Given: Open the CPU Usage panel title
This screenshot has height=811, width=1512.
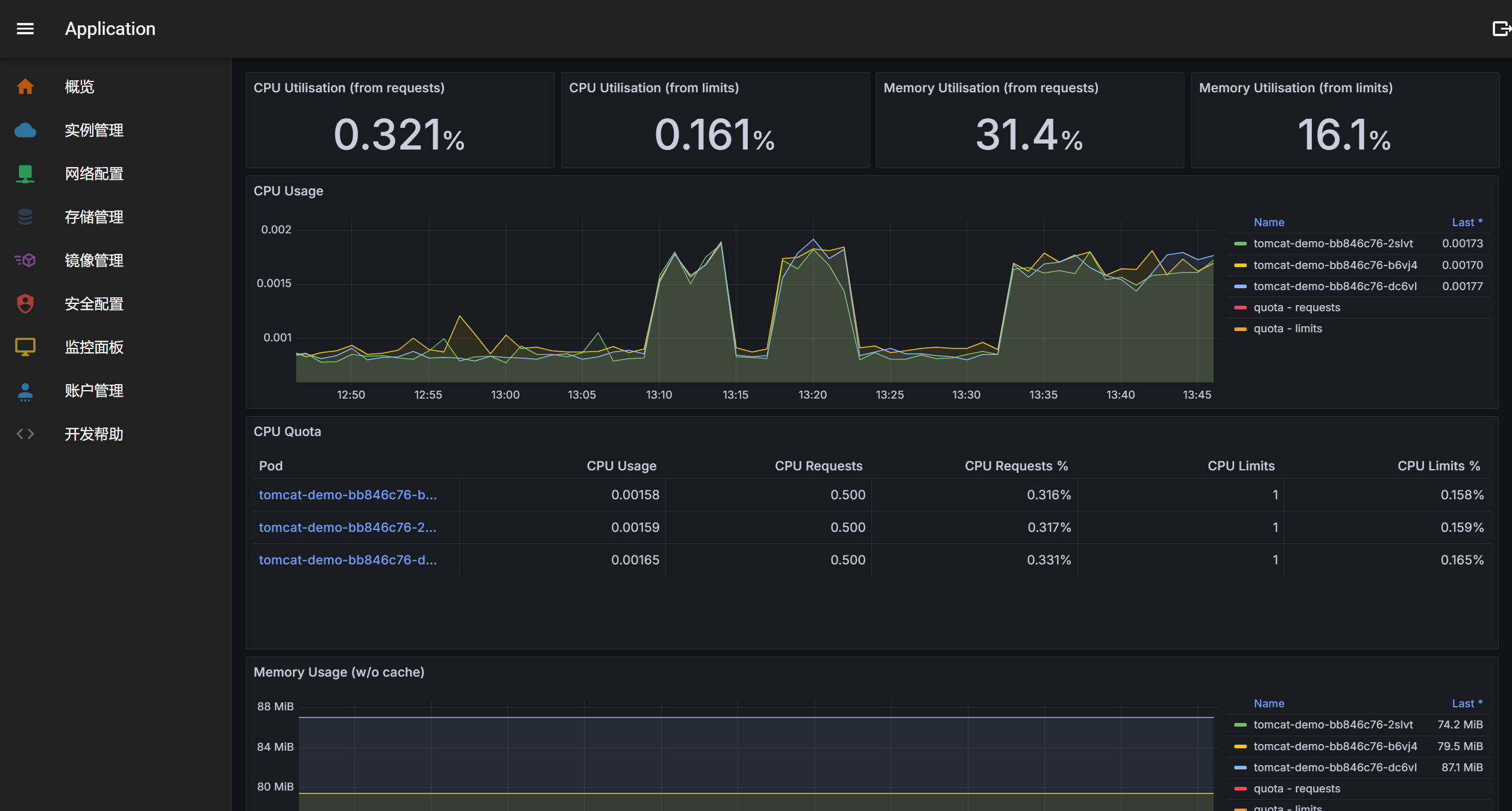Looking at the screenshot, I should point(288,191).
